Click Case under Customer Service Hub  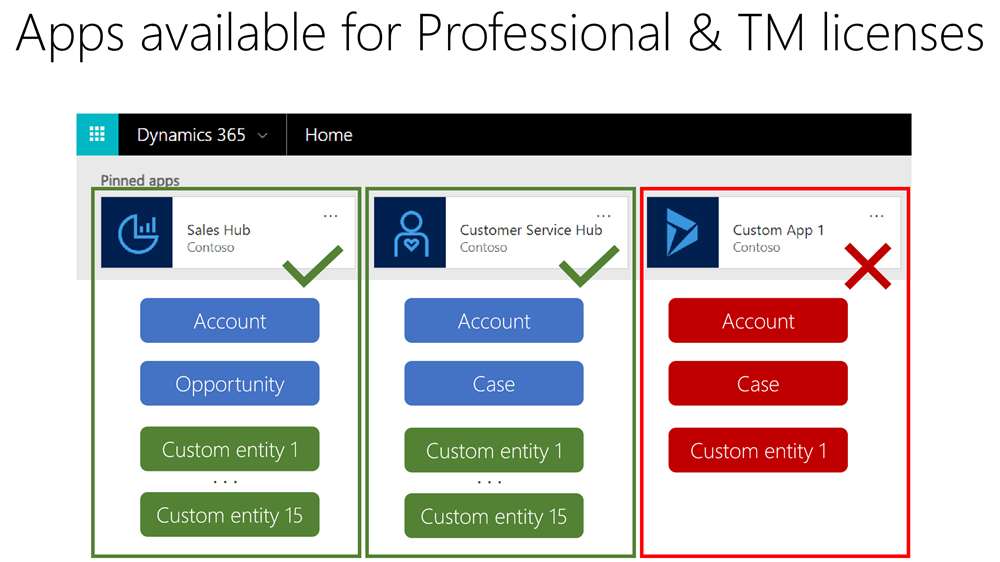pos(494,383)
